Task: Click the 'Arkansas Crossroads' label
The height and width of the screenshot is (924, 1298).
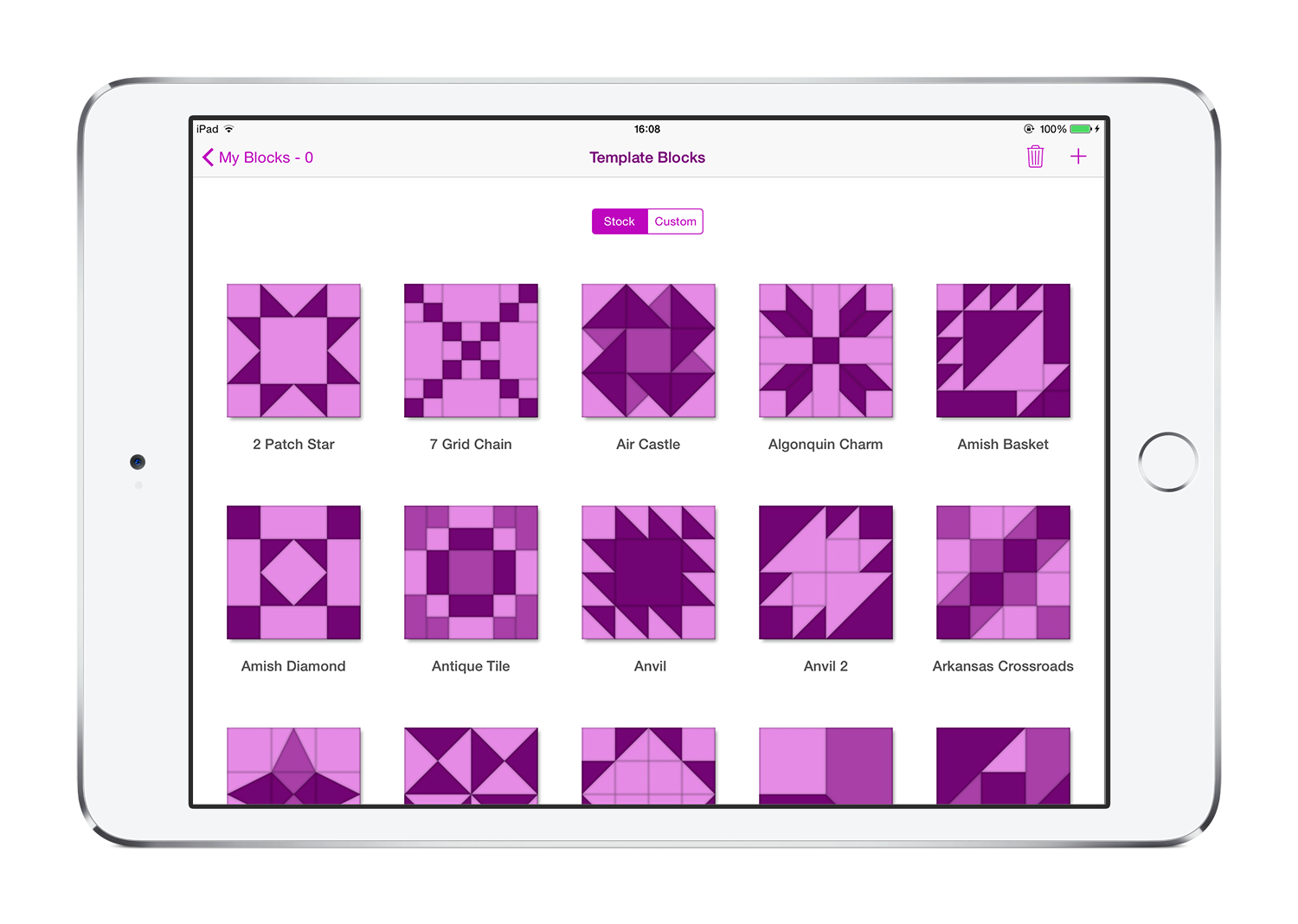Action: click(1003, 666)
